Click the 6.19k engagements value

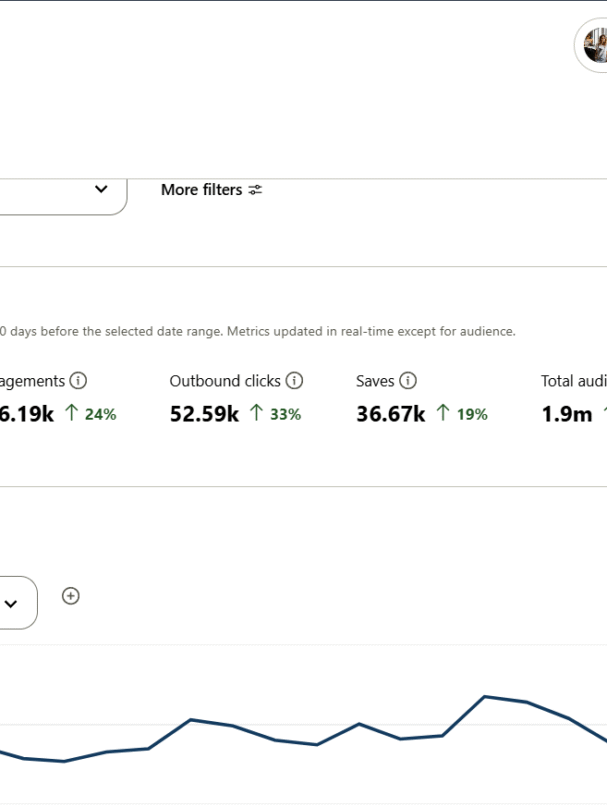[x=27, y=414]
